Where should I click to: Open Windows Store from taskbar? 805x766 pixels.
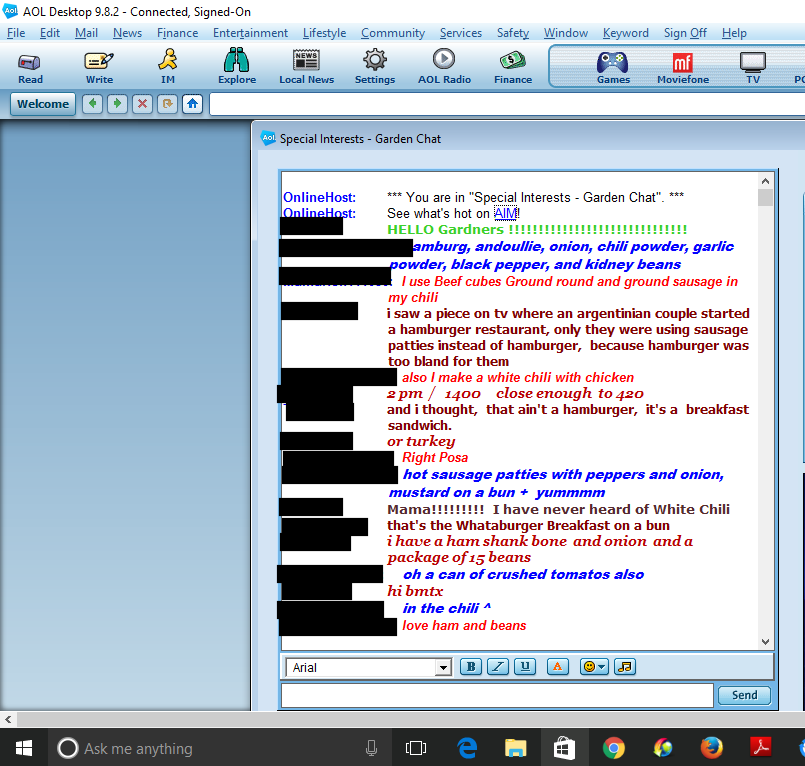(x=564, y=748)
